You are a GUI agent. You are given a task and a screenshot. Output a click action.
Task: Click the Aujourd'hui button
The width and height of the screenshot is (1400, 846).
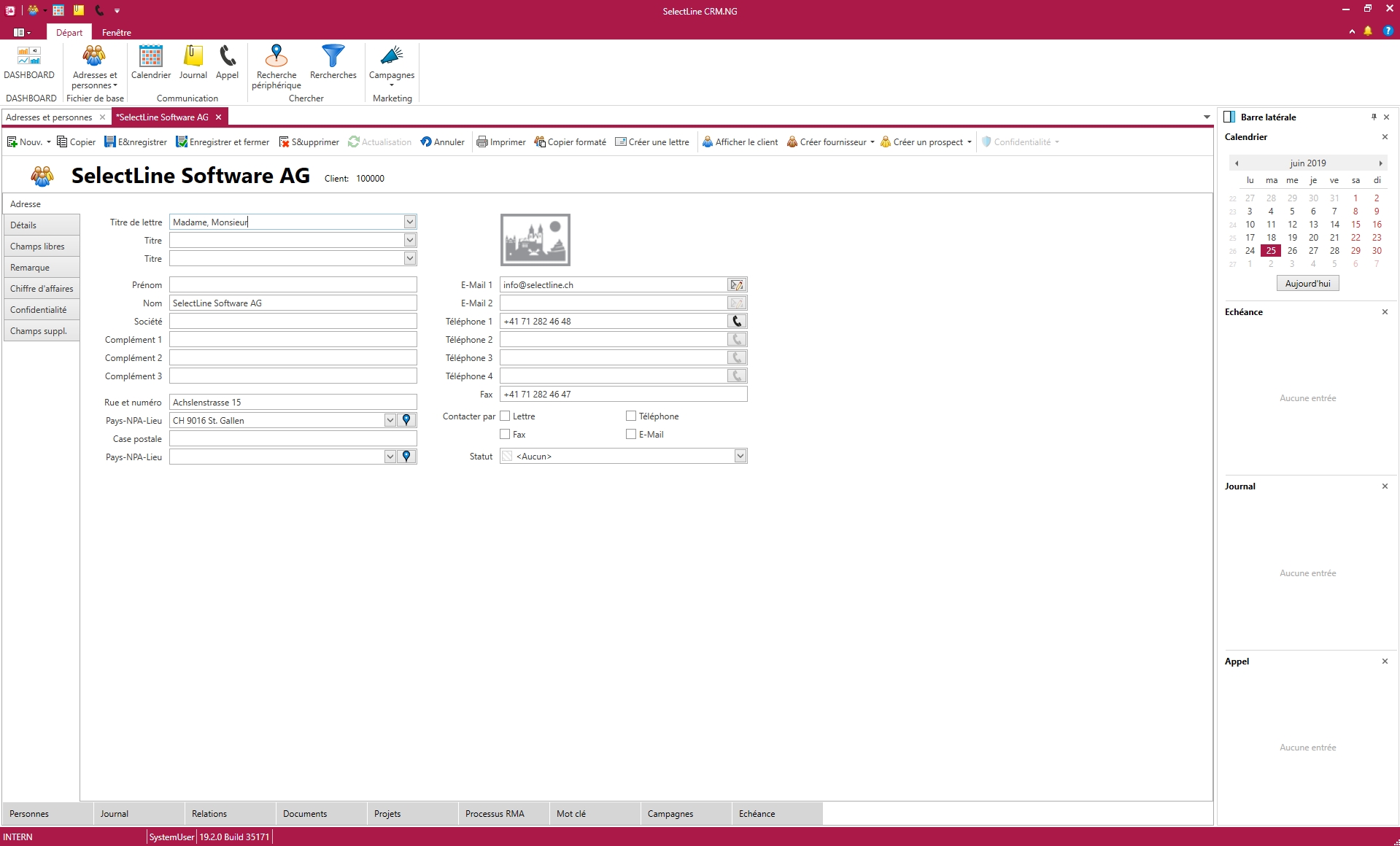(x=1307, y=284)
